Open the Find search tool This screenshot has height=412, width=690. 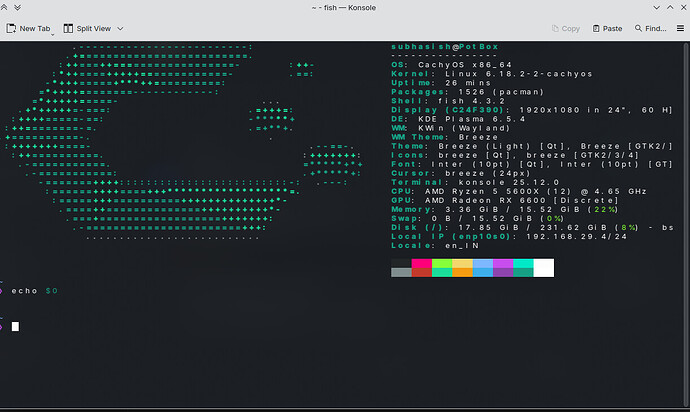click(x=650, y=29)
